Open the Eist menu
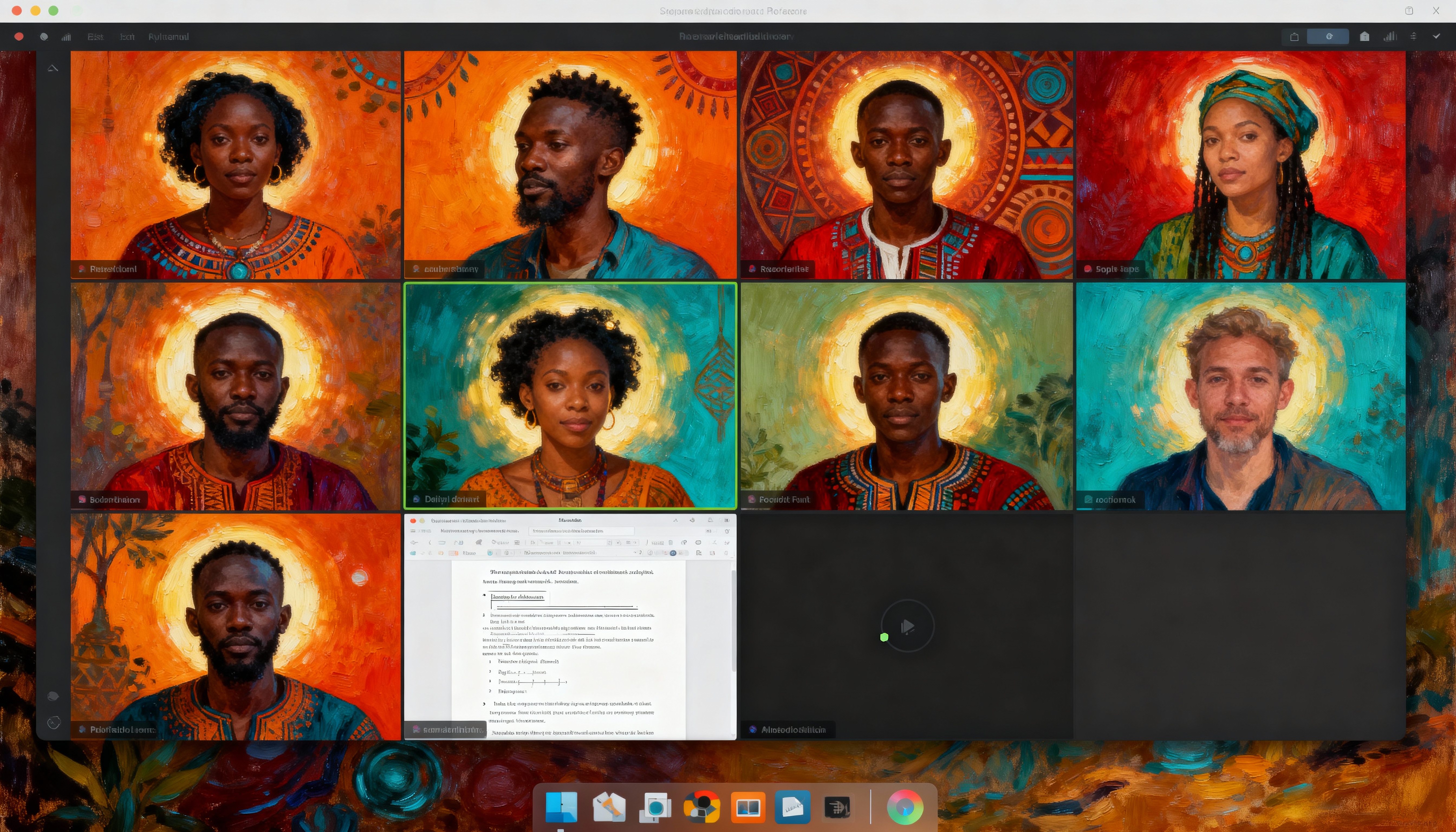This screenshot has height=832, width=1456. coord(95,37)
